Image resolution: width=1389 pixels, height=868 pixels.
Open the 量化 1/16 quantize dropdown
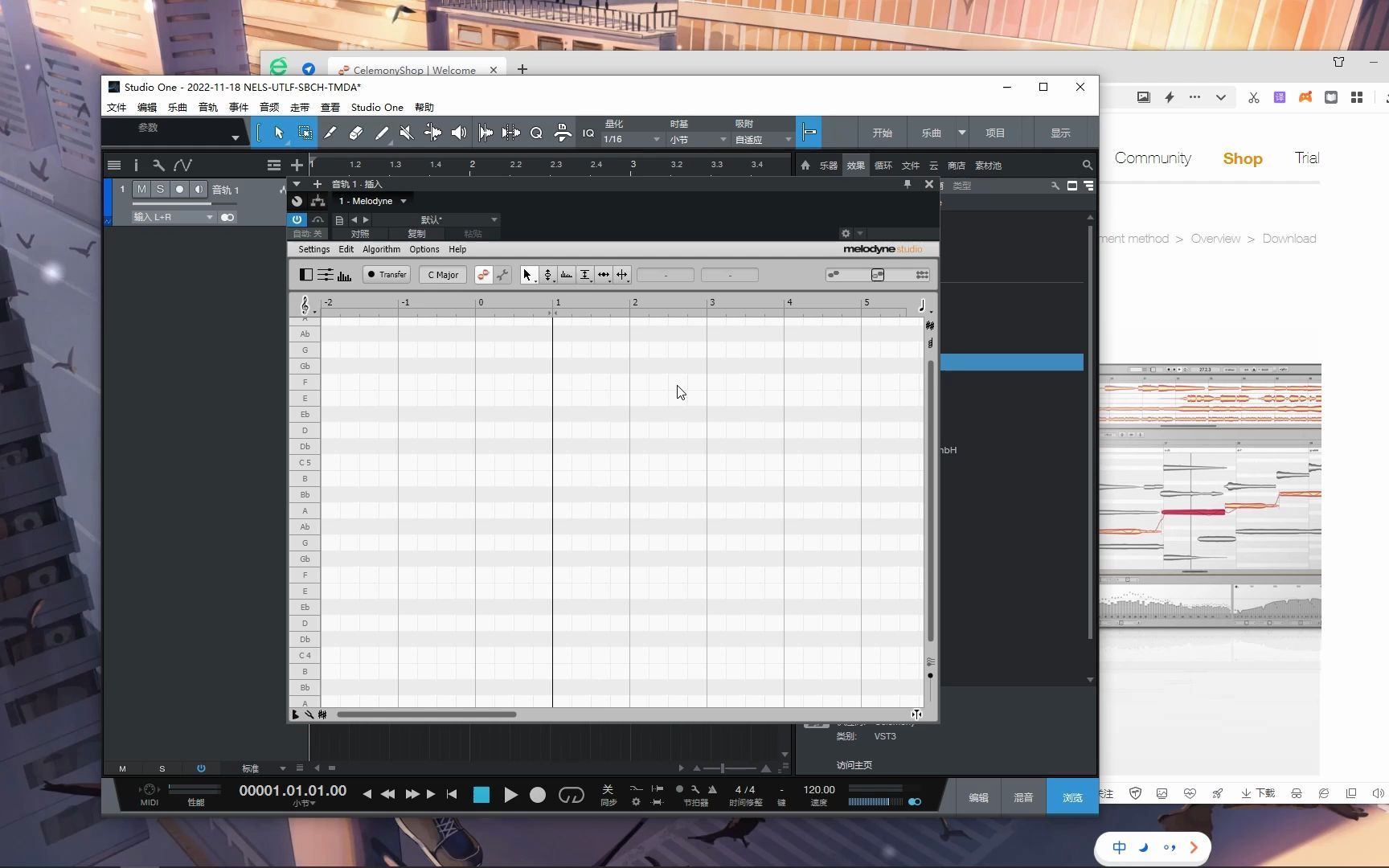point(631,139)
